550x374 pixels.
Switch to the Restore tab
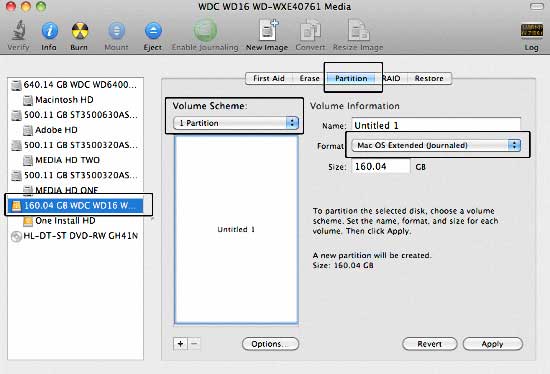point(429,78)
